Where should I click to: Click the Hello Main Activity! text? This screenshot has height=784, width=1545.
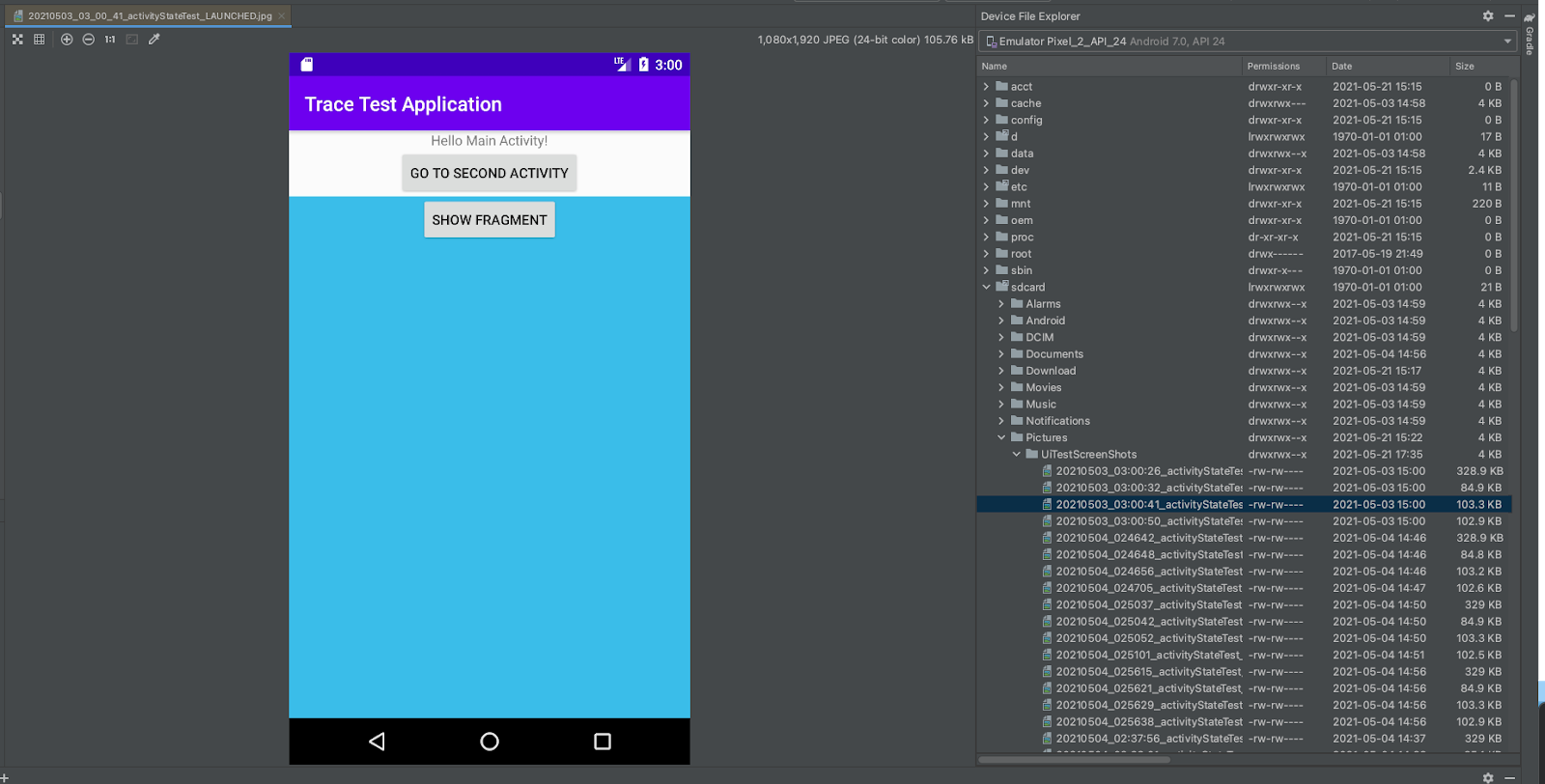coord(490,141)
